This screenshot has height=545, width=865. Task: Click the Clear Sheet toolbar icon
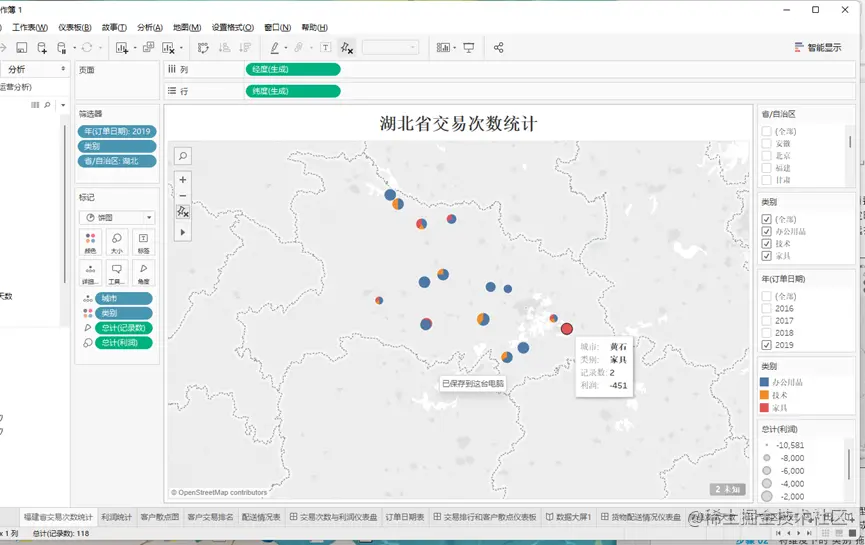(168, 47)
